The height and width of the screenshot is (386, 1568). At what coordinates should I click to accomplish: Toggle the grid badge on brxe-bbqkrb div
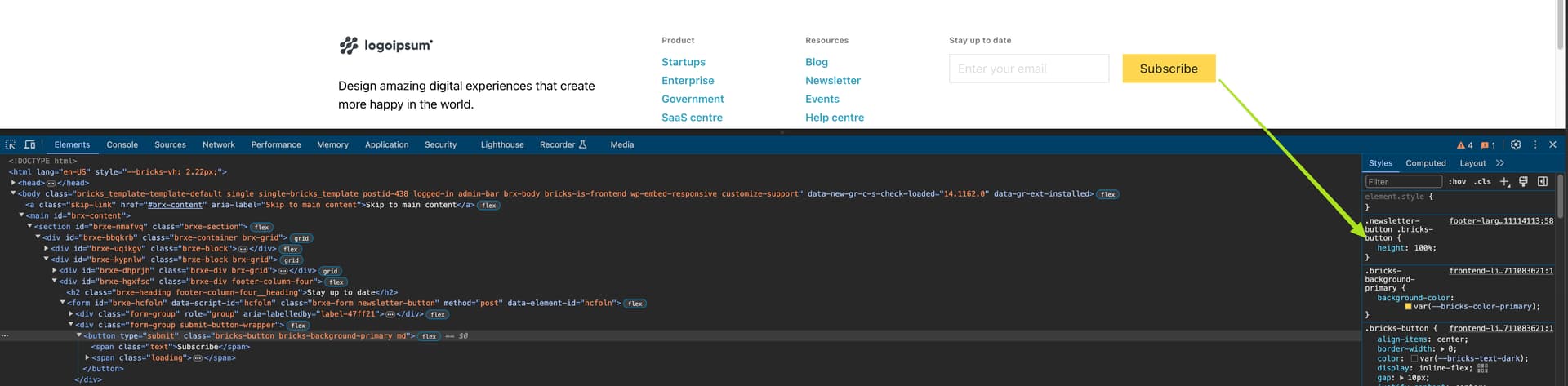(x=301, y=238)
